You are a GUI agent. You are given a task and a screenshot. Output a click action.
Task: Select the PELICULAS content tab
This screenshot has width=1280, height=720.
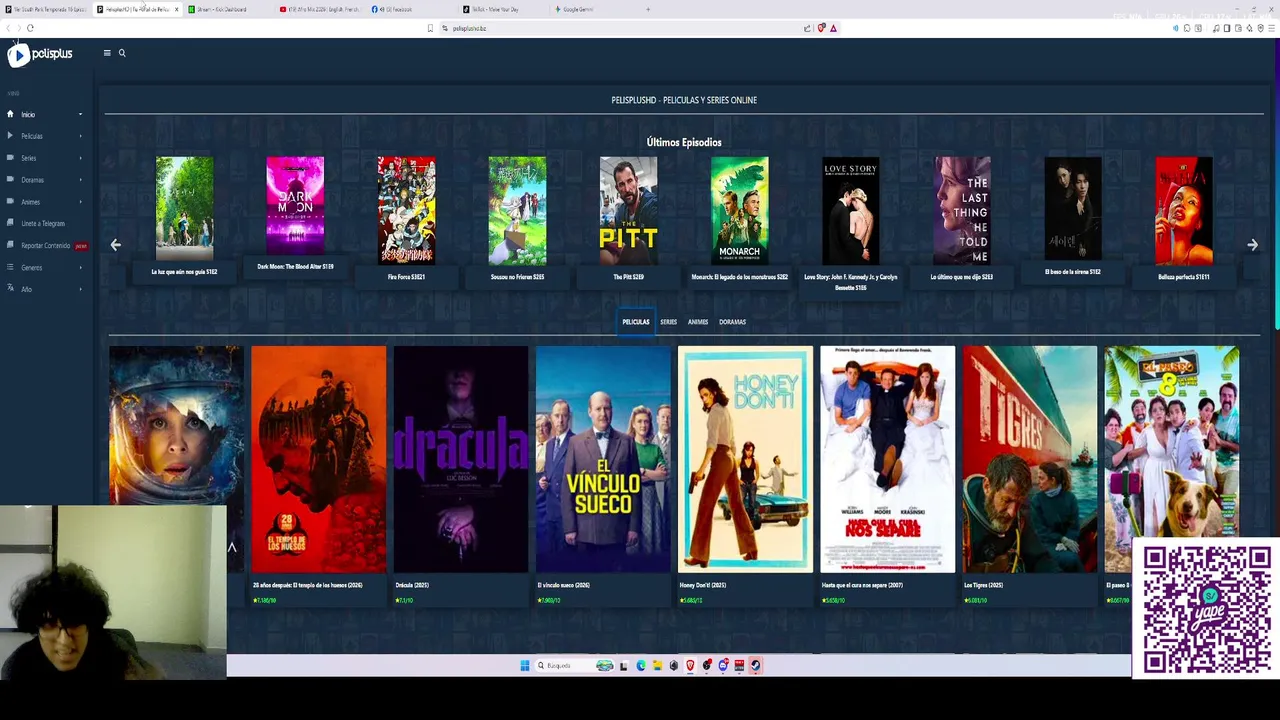click(636, 322)
